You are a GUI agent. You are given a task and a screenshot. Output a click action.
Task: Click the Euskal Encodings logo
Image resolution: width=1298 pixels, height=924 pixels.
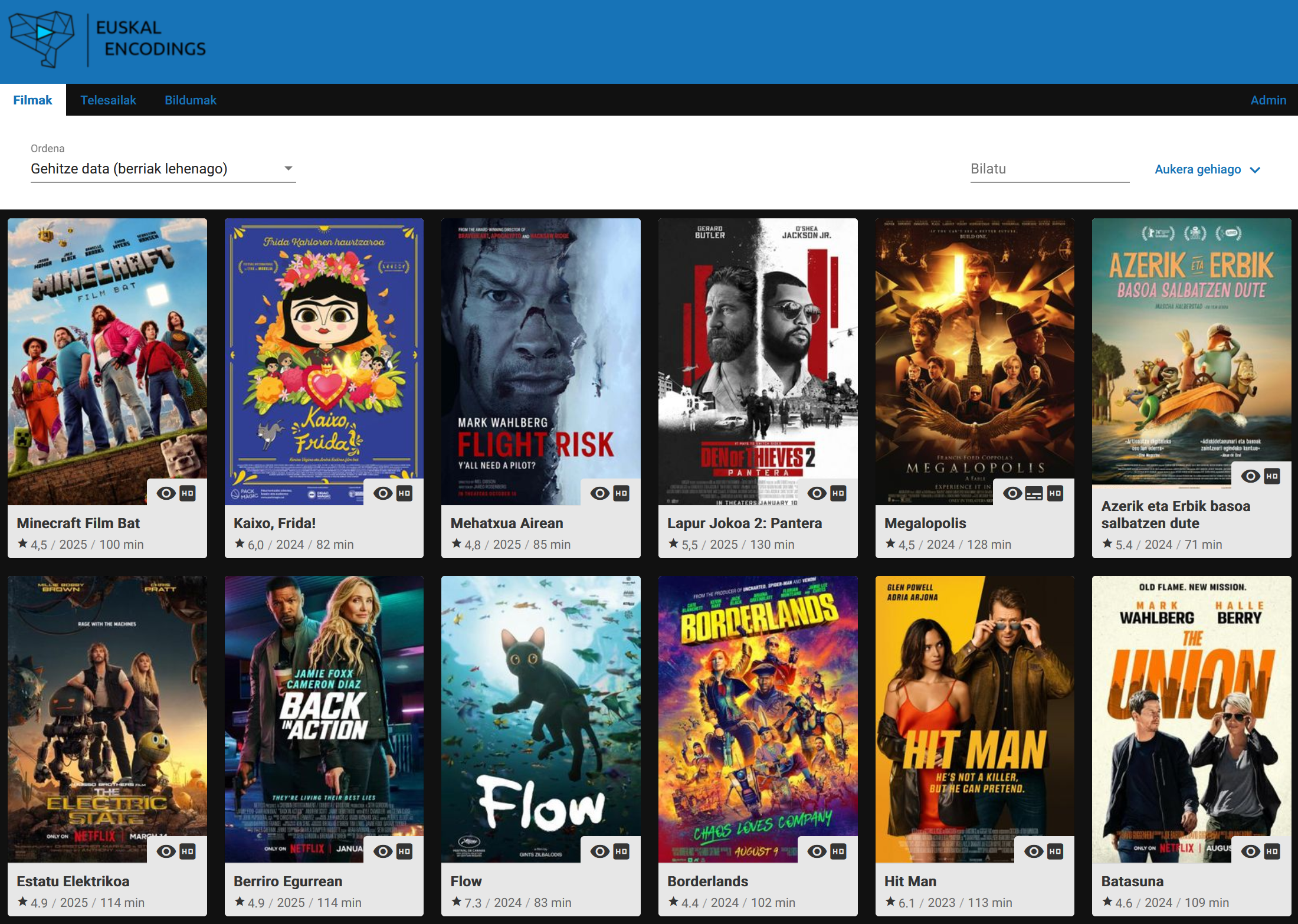click(x=108, y=39)
